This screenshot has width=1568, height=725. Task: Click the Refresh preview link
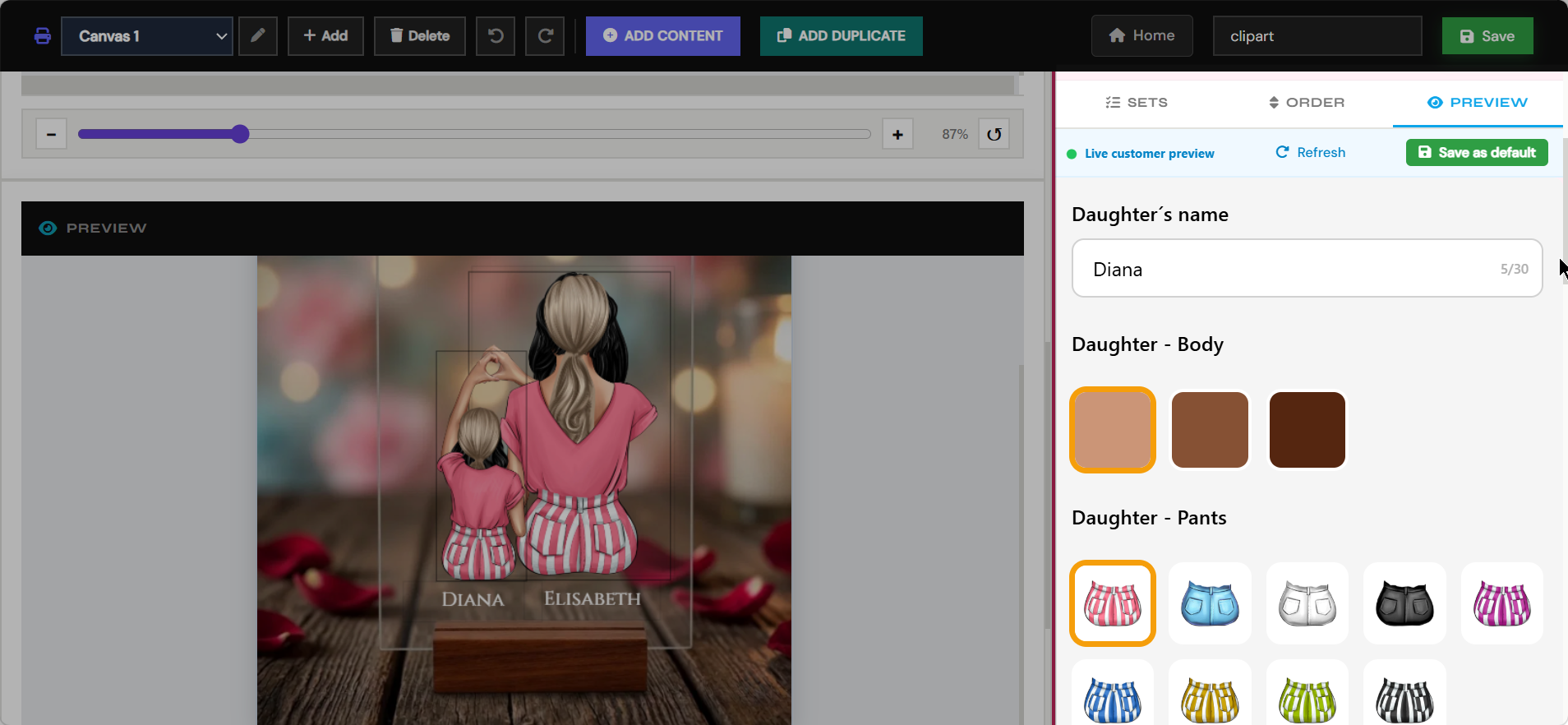point(1311,153)
